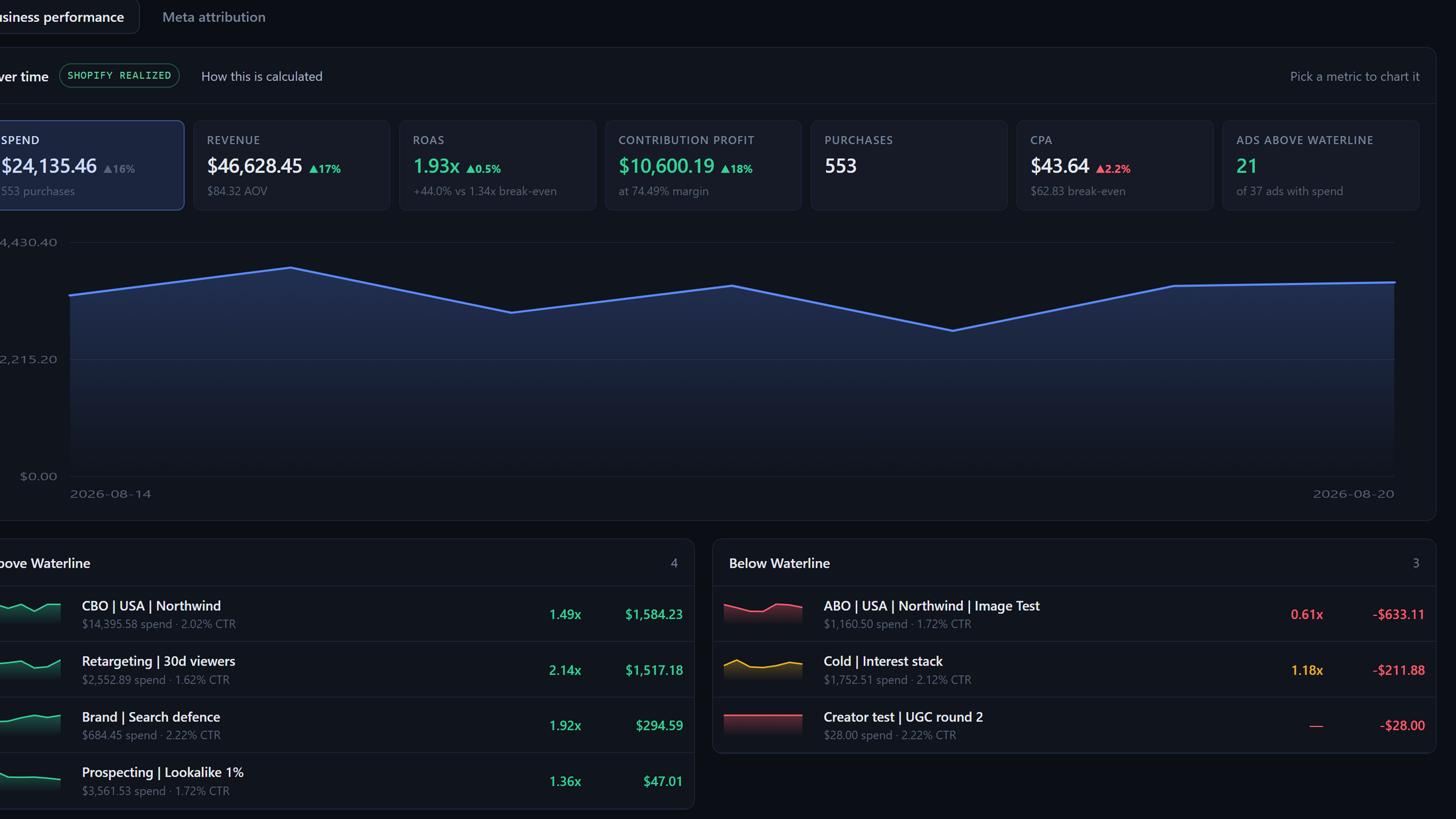This screenshot has height=819, width=1456.
Task: Select the Spend metric card
Action: 91,165
